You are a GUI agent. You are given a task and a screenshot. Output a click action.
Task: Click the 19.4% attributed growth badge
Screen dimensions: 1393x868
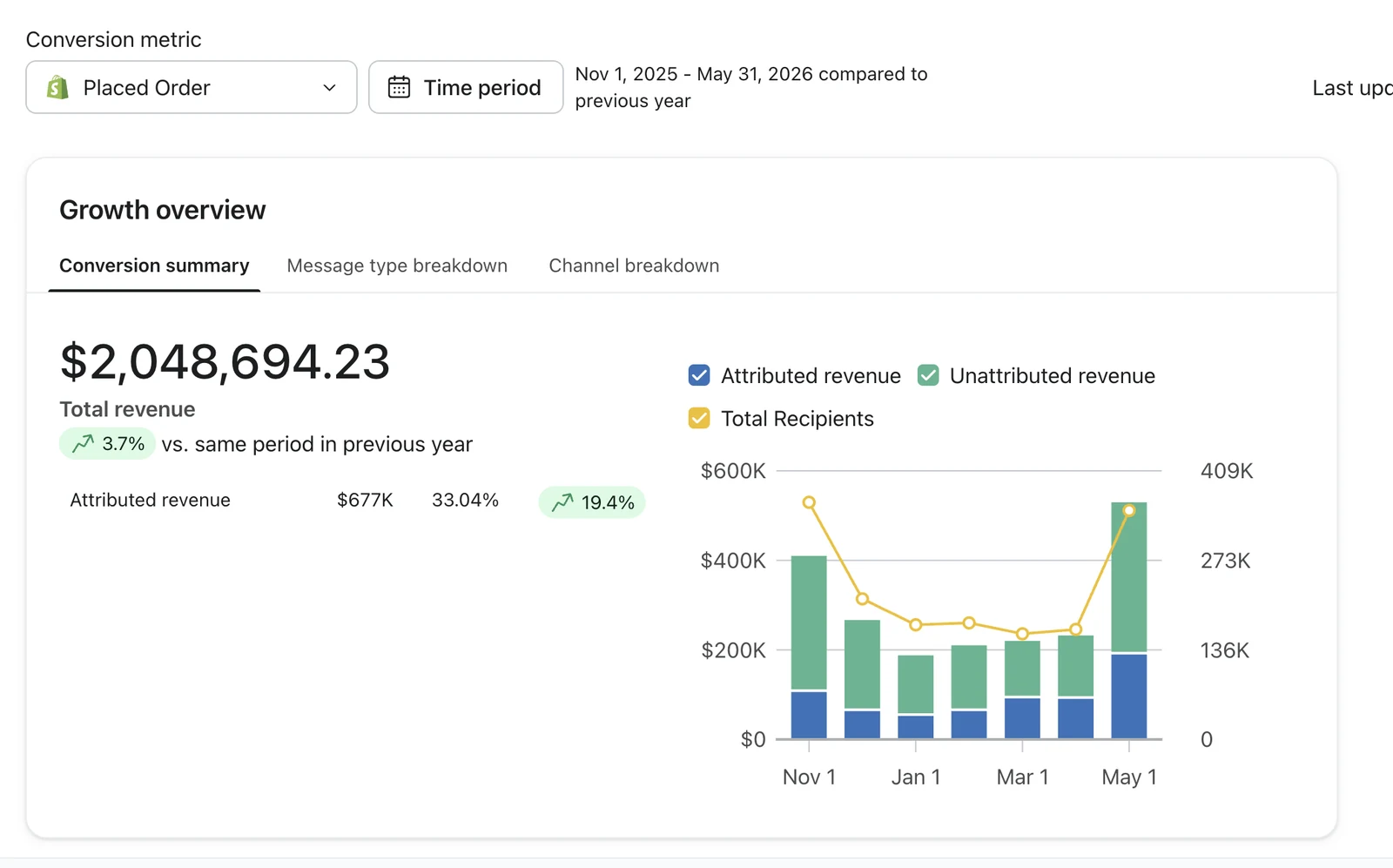(592, 502)
